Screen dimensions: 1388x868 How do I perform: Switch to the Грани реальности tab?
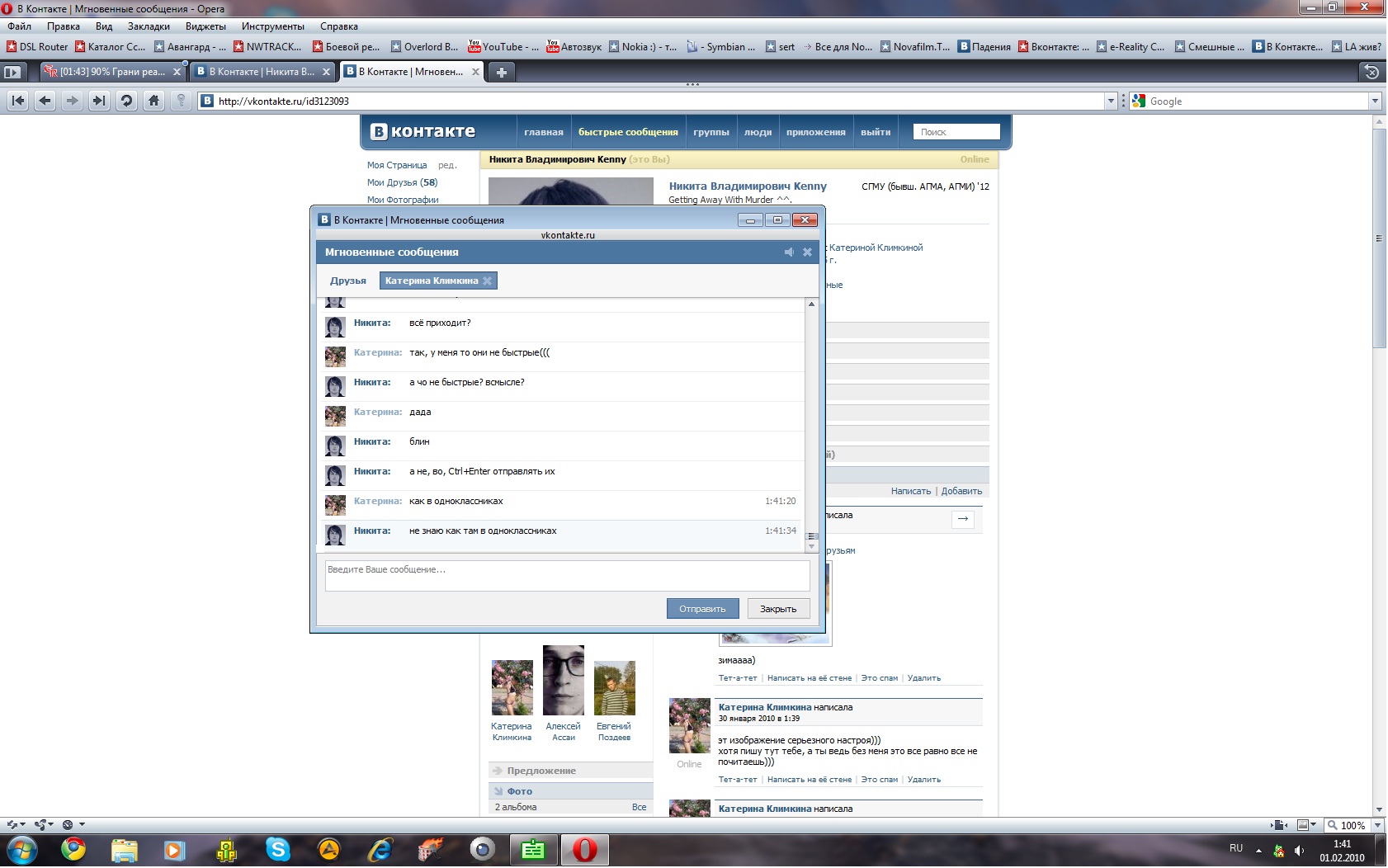[113, 72]
